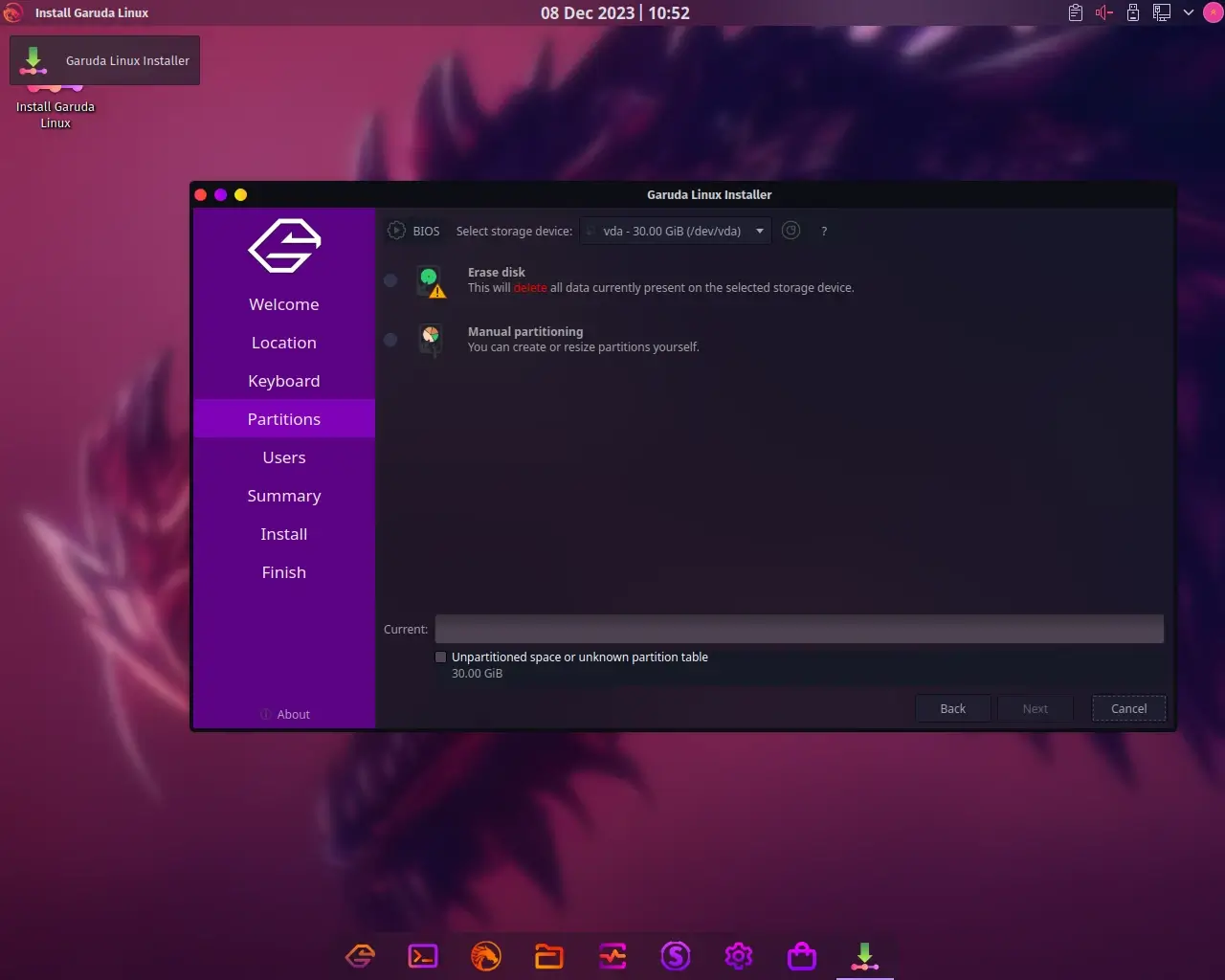The image size is (1225, 980).
Task: Click the 'Select storage device:' label
Action: (x=514, y=231)
